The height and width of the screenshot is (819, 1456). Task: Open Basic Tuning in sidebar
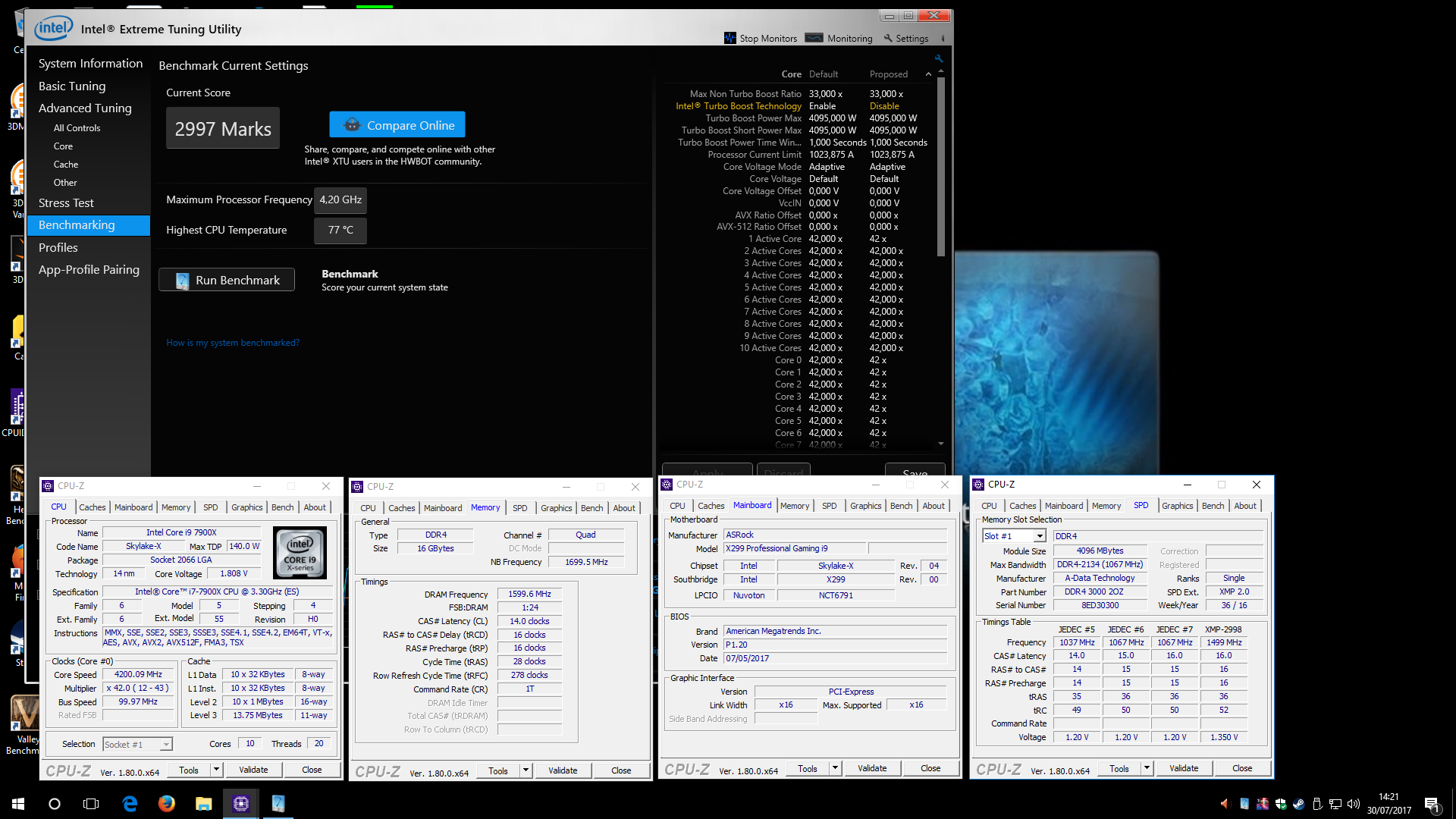point(72,86)
